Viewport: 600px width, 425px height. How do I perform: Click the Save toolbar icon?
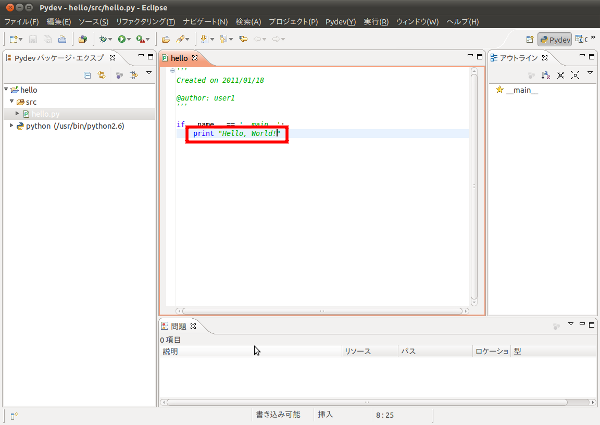pos(33,39)
